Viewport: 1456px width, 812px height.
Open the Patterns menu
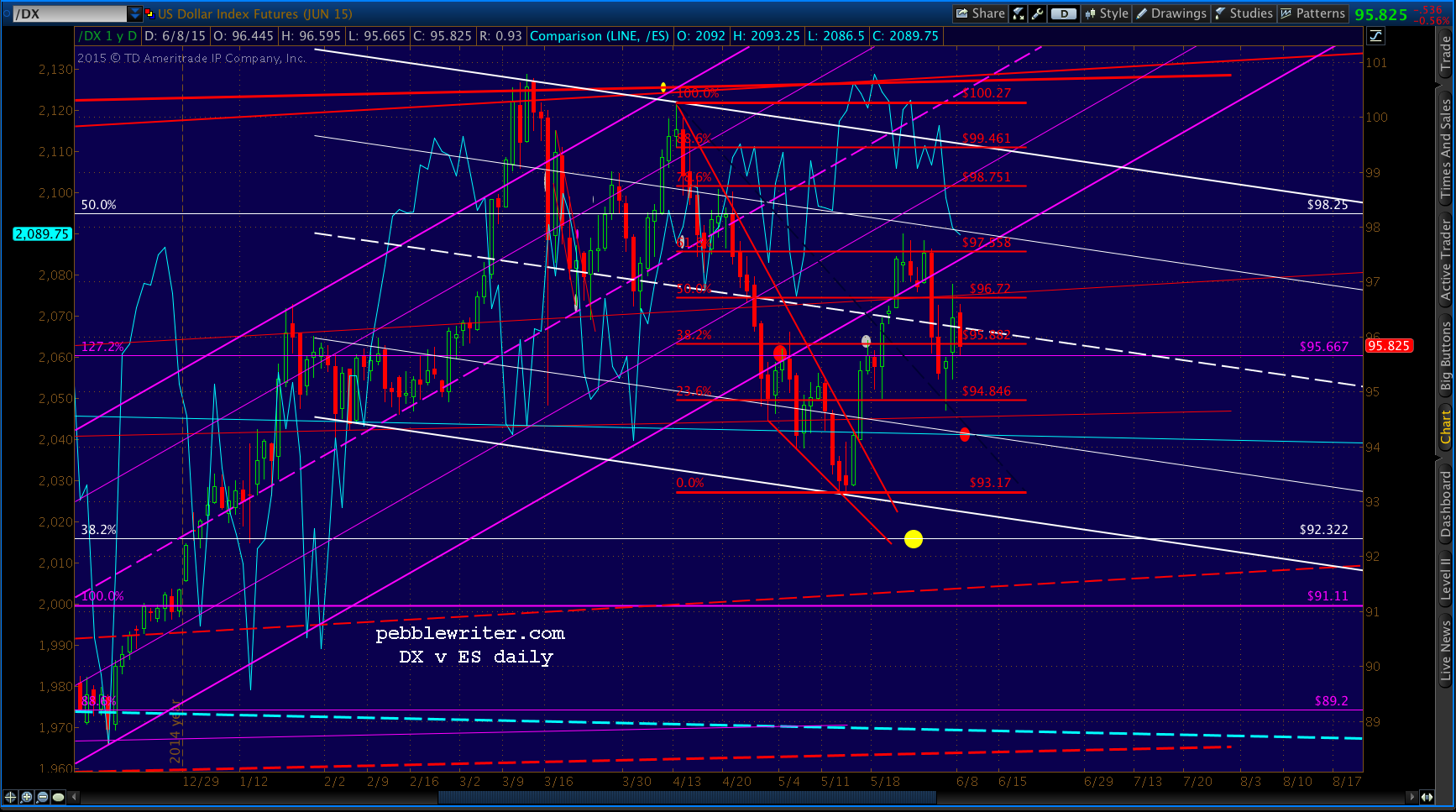pyautogui.click(x=1312, y=13)
